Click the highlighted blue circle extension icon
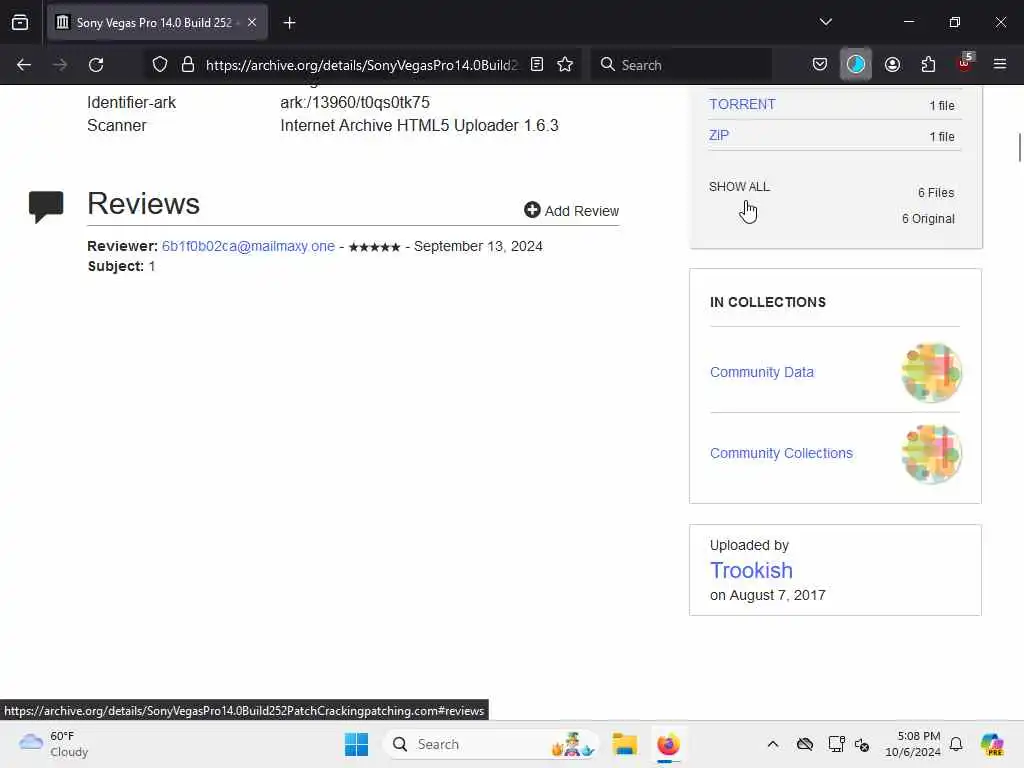The width and height of the screenshot is (1024, 768). click(856, 64)
